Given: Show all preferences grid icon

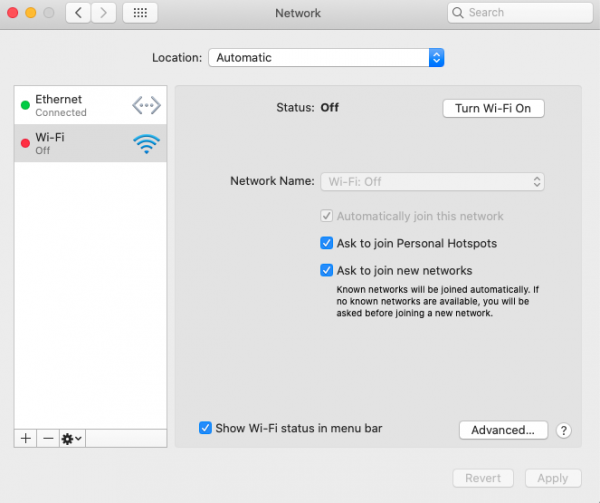Looking at the screenshot, I should [140, 13].
